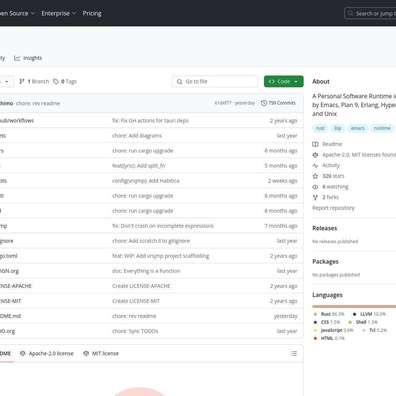This screenshot has width=396, height=396.
Task: Click the eye icon beside 6 watching
Action: (x=315, y=187)
